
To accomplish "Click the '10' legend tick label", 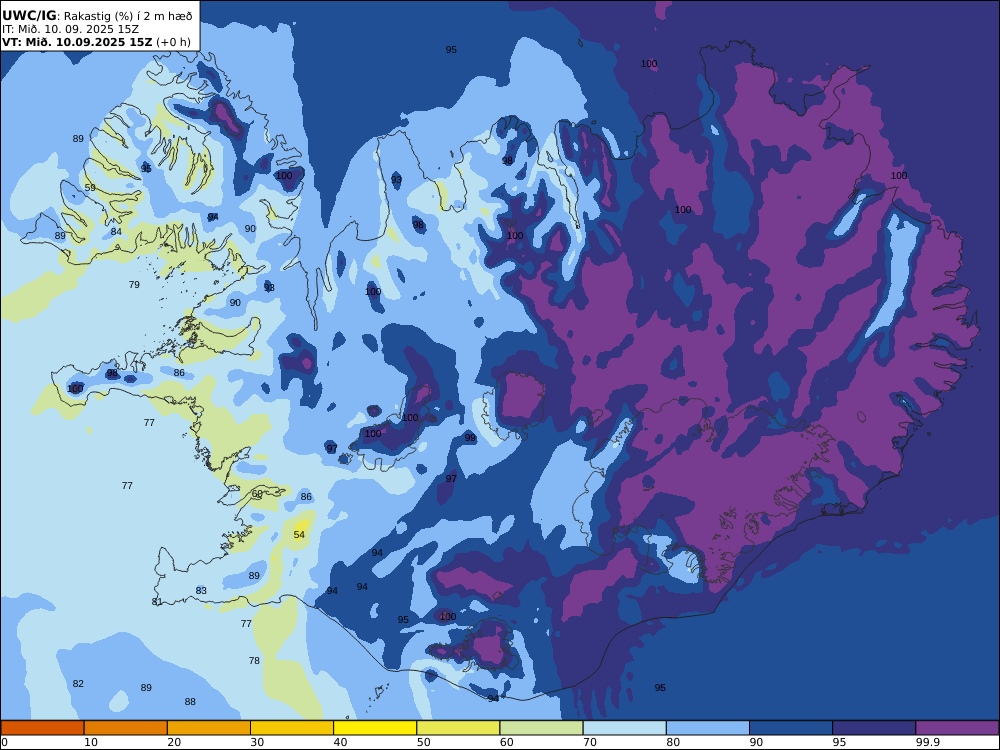I will pos(91,742).
